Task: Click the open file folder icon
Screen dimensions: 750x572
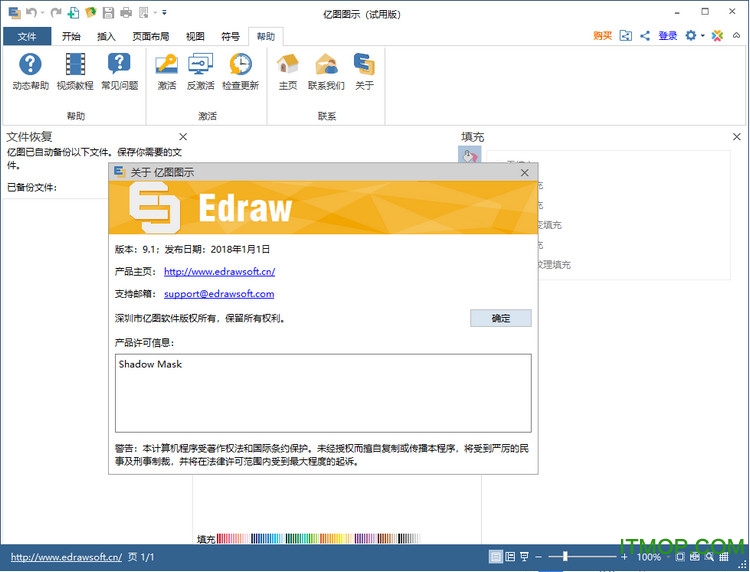Action: [x=91, y=12]
